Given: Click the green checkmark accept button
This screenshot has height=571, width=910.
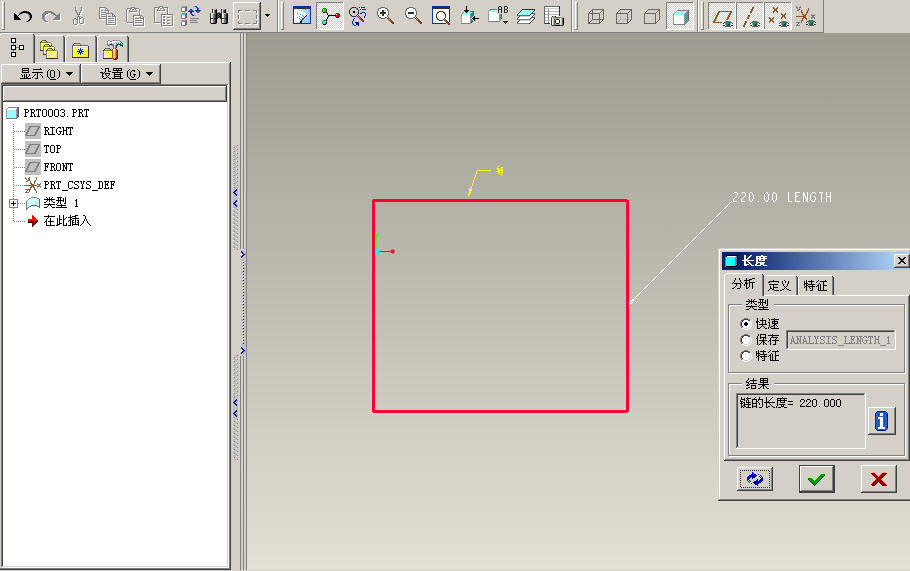Looking at the screenshot, I should [816, 479].
